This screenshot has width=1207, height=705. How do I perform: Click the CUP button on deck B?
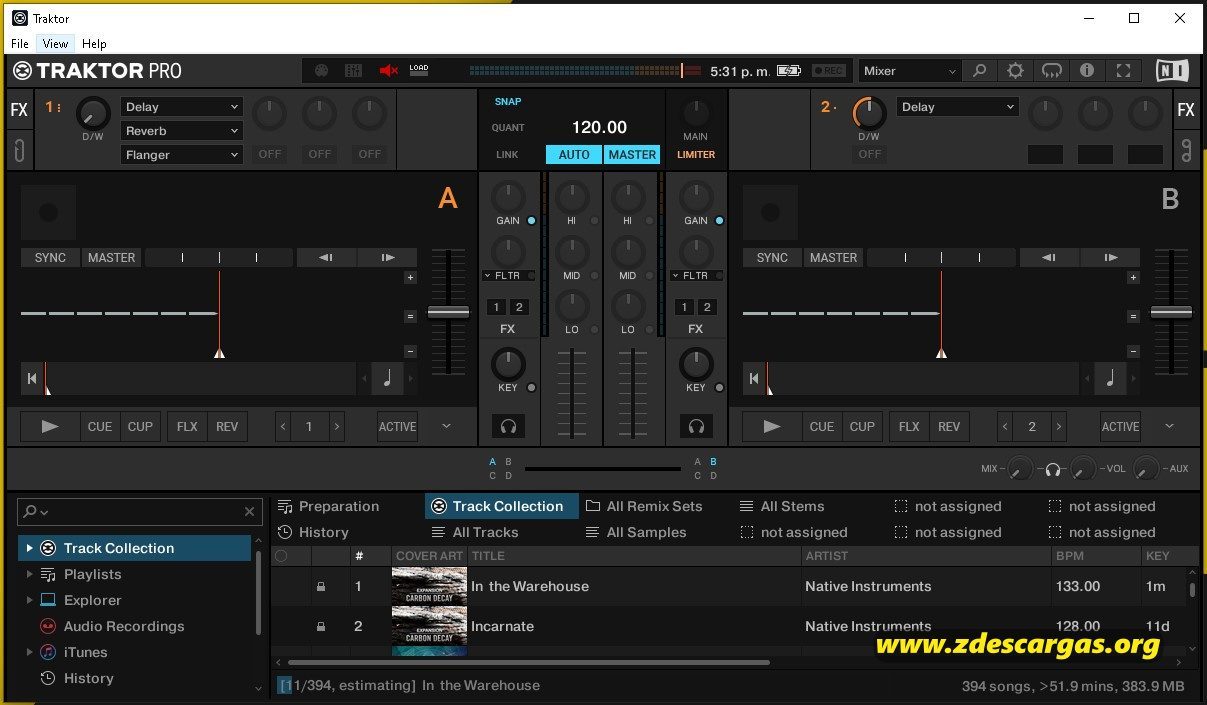tap(862, 426)
